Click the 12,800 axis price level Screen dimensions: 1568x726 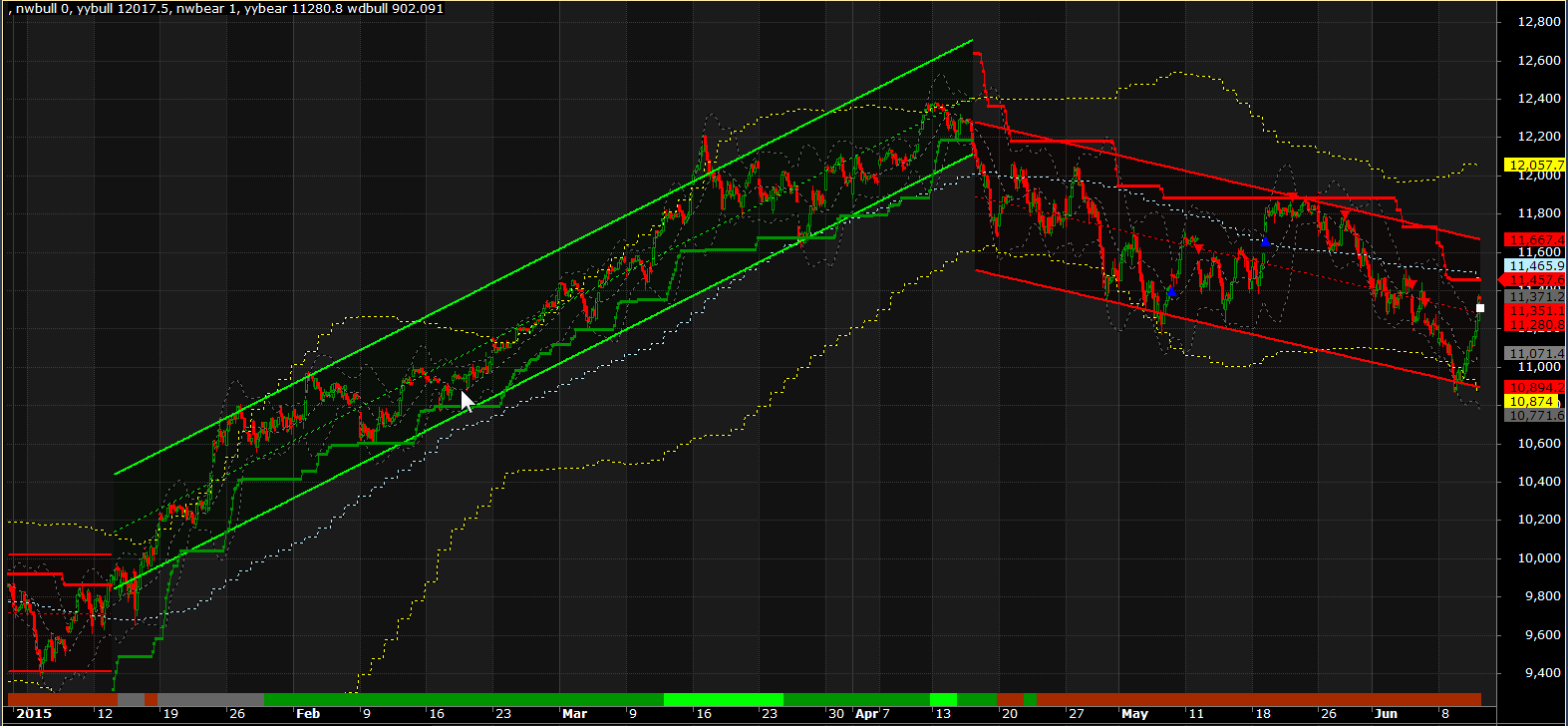point(1539,22)
